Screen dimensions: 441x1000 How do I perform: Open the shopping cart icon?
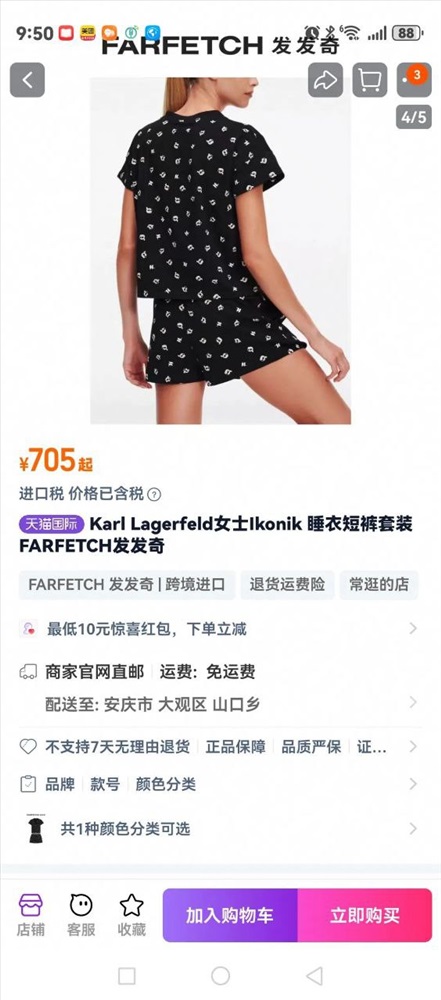(370, 80)
